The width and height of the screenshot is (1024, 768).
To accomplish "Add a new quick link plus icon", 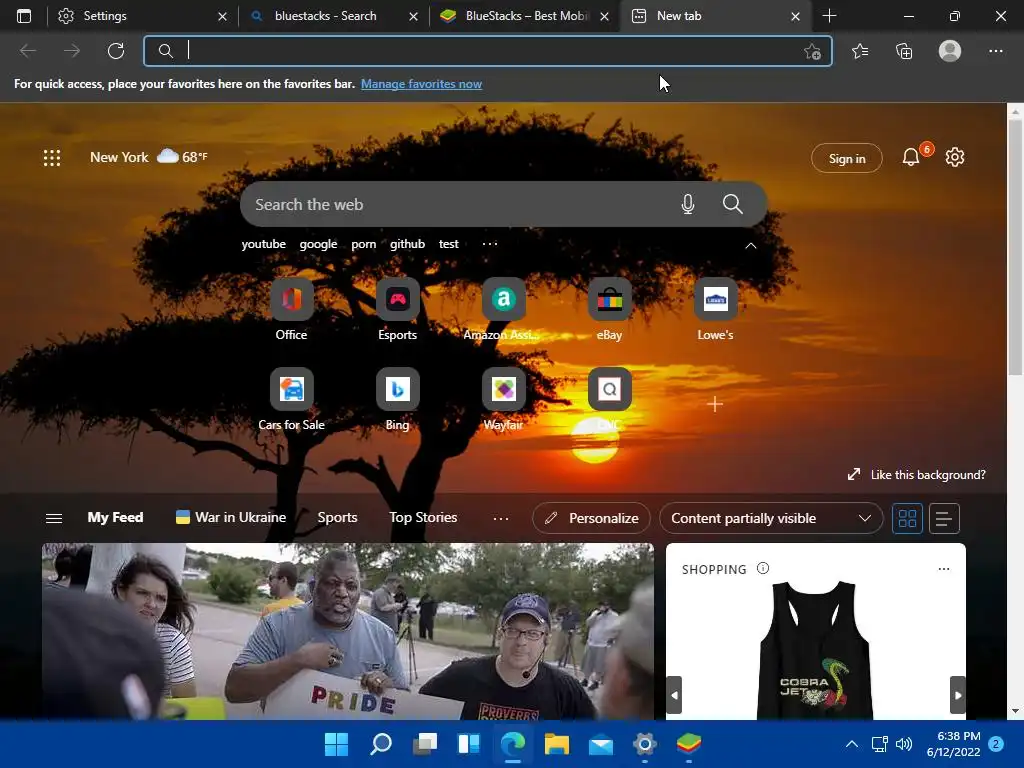I will pyautogui.click(x=715, y=404).
